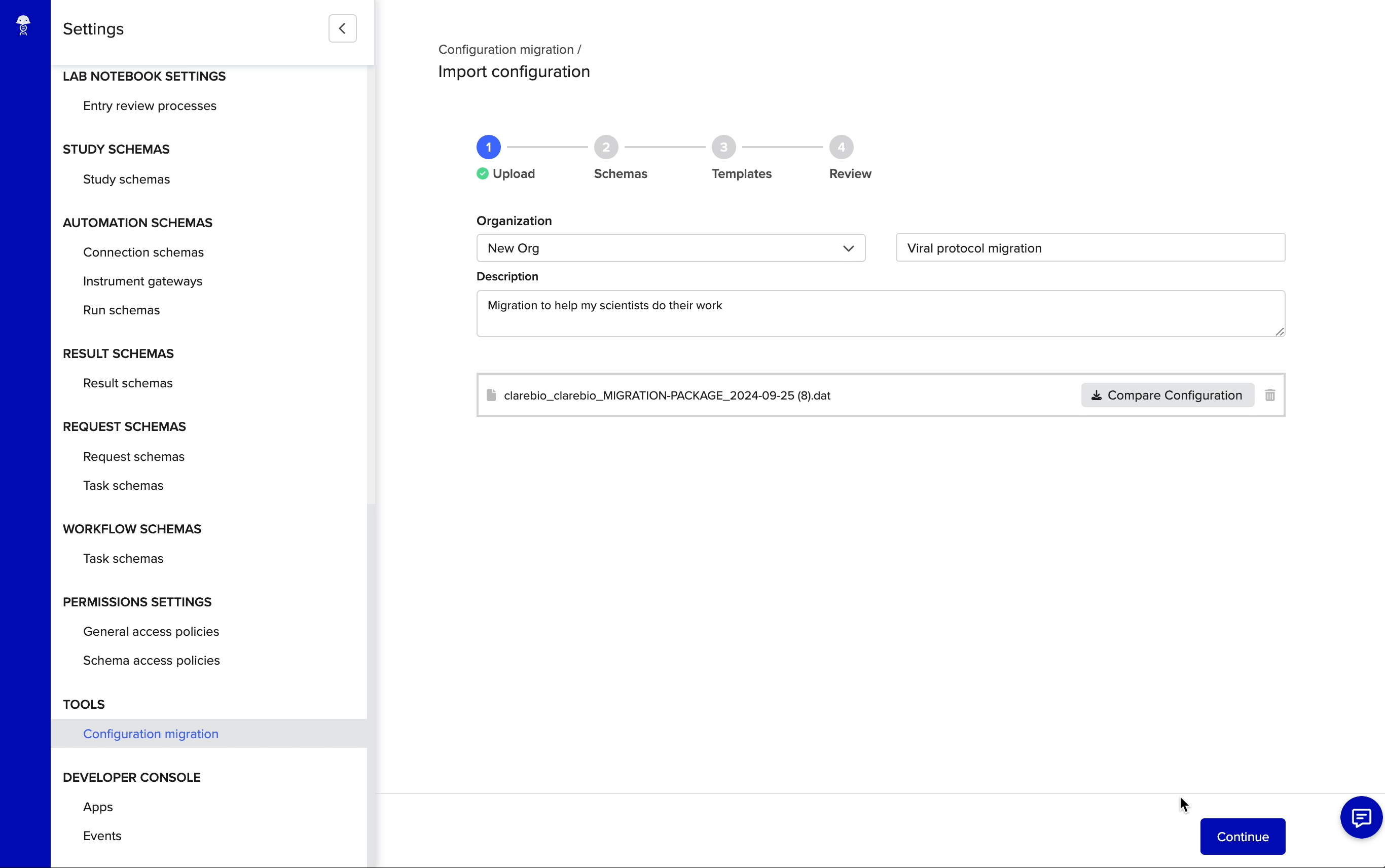This screenshot has height=868, width=1385.
Task: Click the Upload step circle numbered 1
Action: point(489,147)
